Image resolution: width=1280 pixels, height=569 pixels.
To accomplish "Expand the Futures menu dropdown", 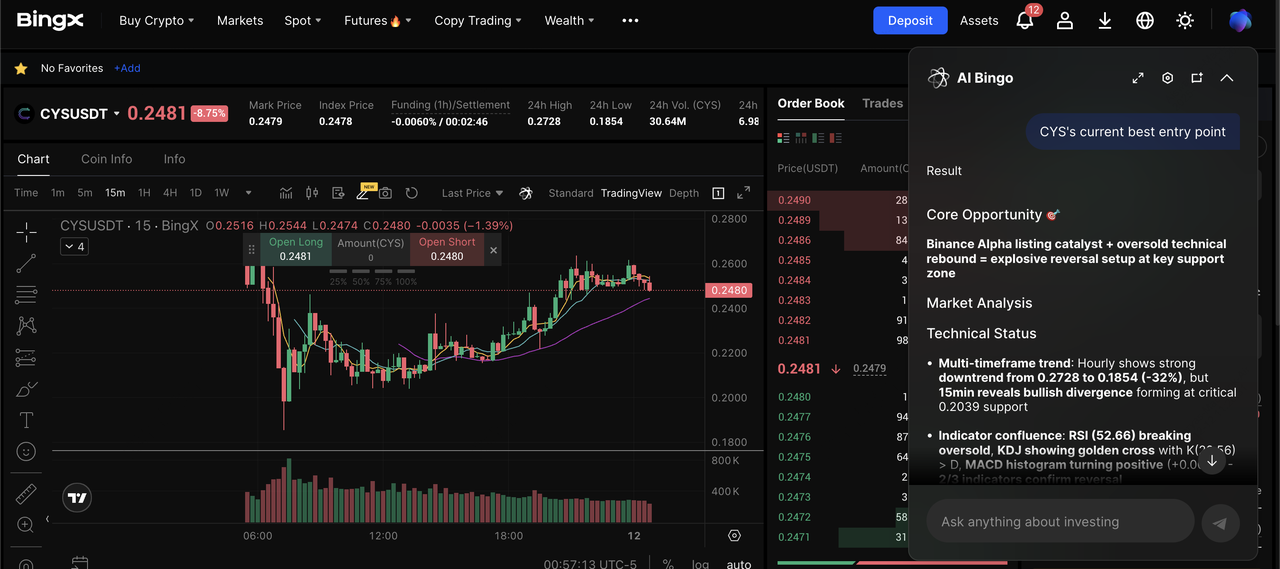I will pos(377,20).
